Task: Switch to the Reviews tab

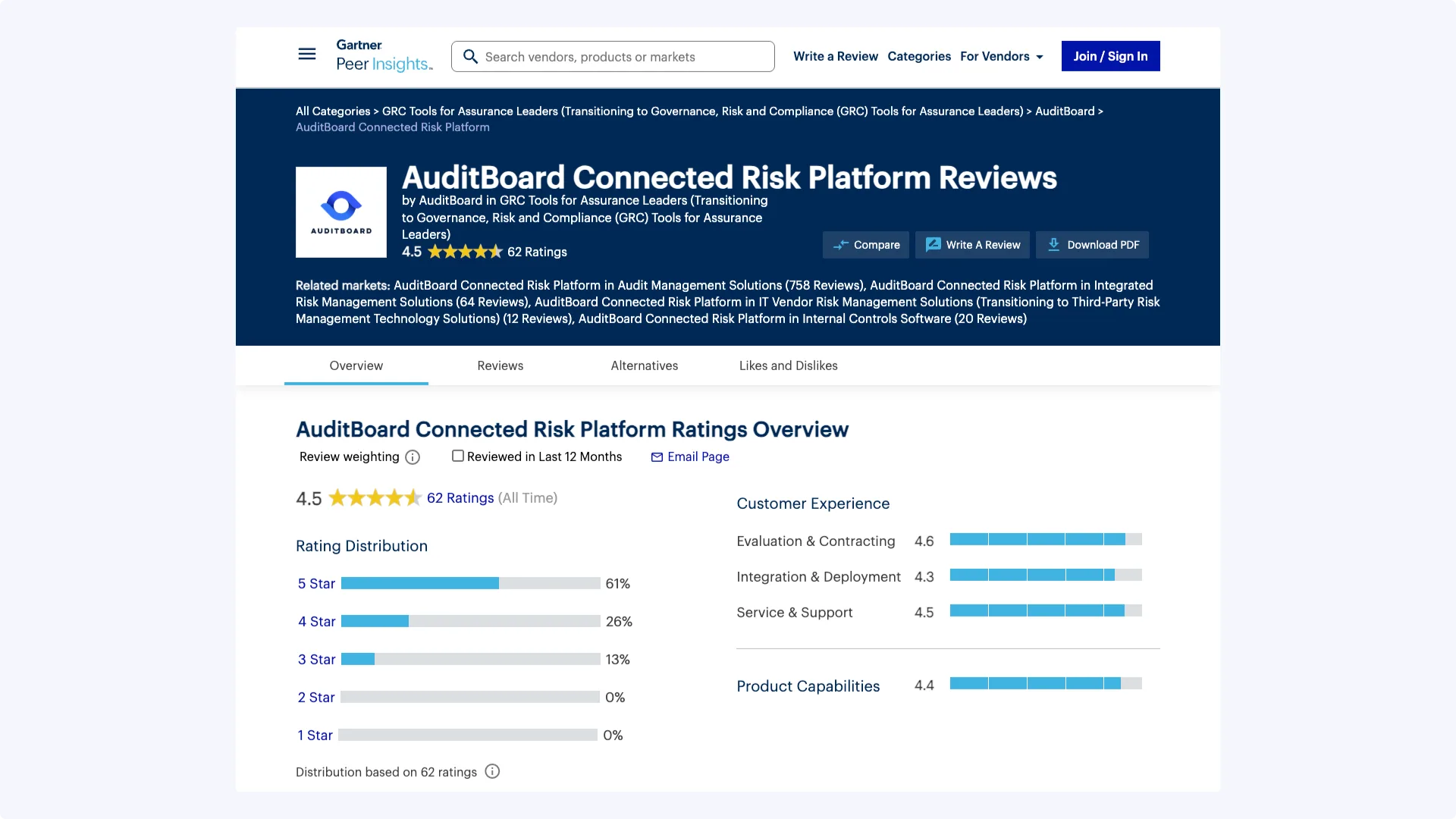Action: coord(500,366)
